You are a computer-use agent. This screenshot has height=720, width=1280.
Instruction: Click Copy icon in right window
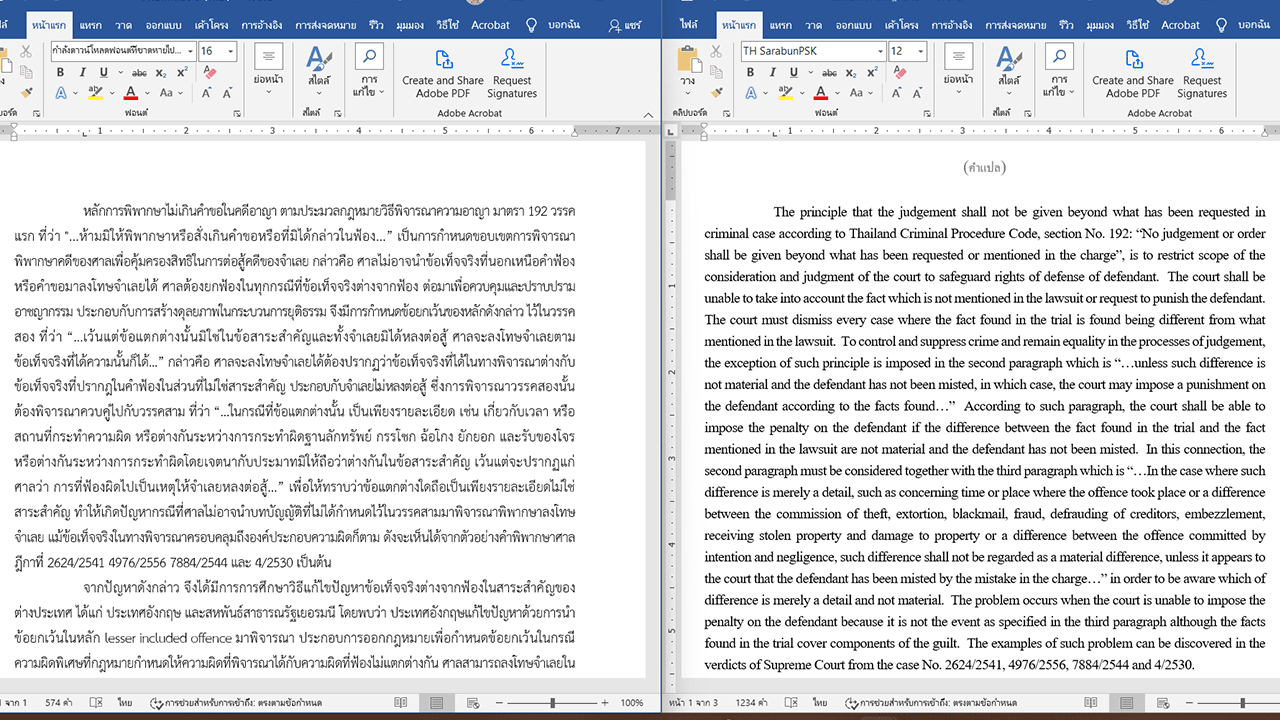point(716,72)
